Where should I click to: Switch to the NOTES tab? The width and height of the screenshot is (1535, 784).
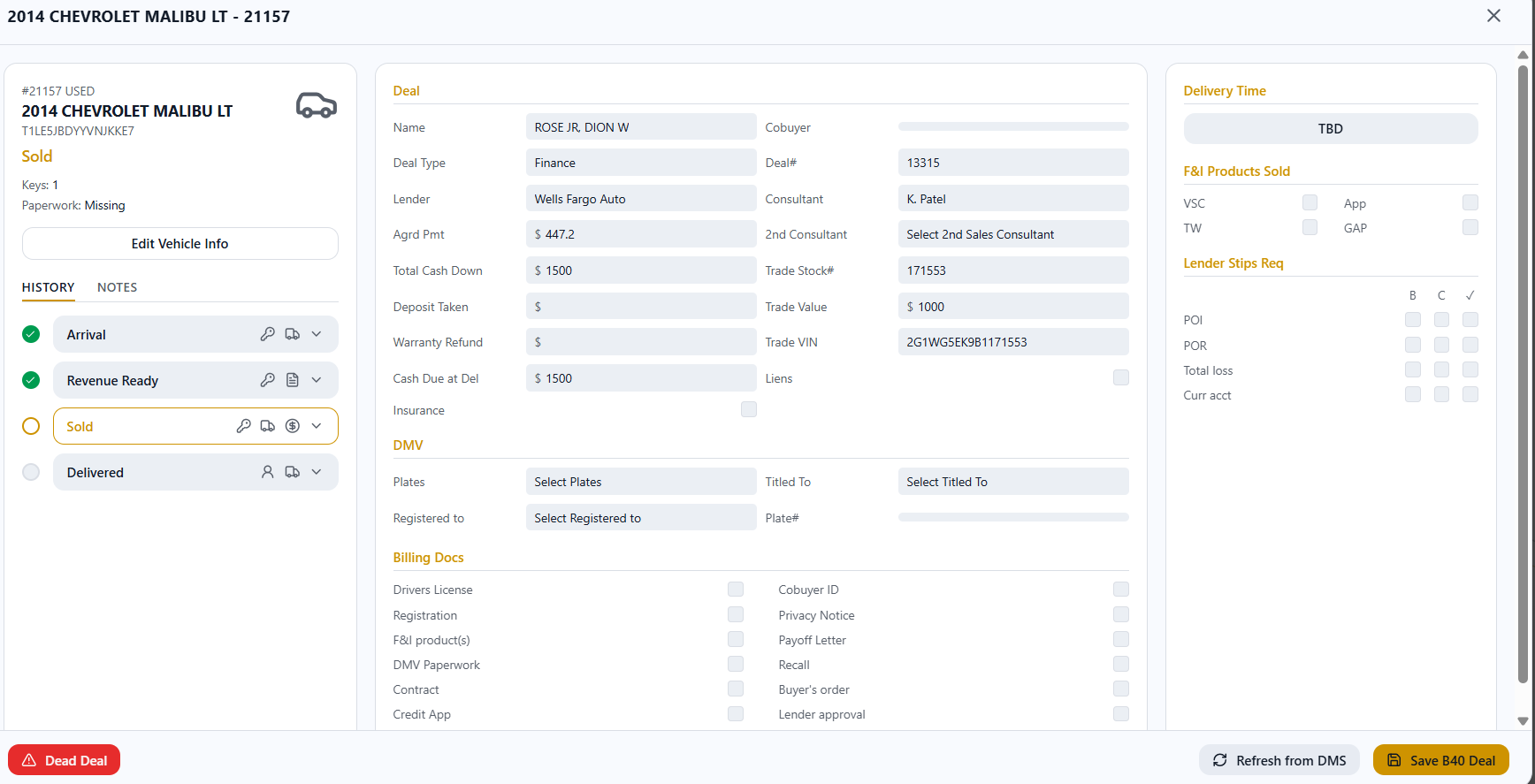pyautogui.click(x=117, y=287)
